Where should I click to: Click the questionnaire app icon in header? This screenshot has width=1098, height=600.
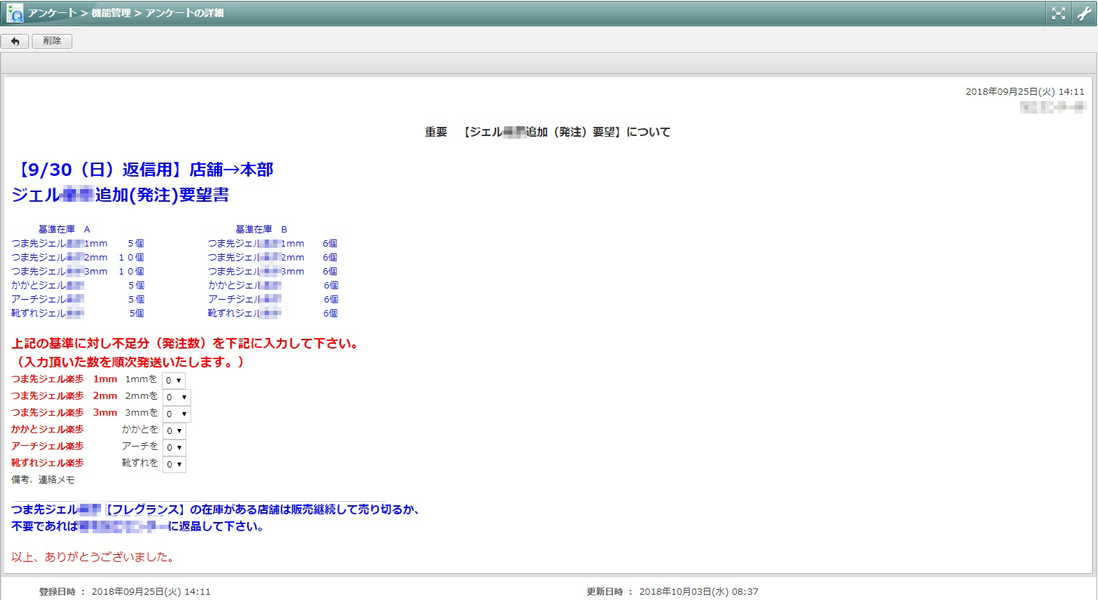[x=16, y=13]
